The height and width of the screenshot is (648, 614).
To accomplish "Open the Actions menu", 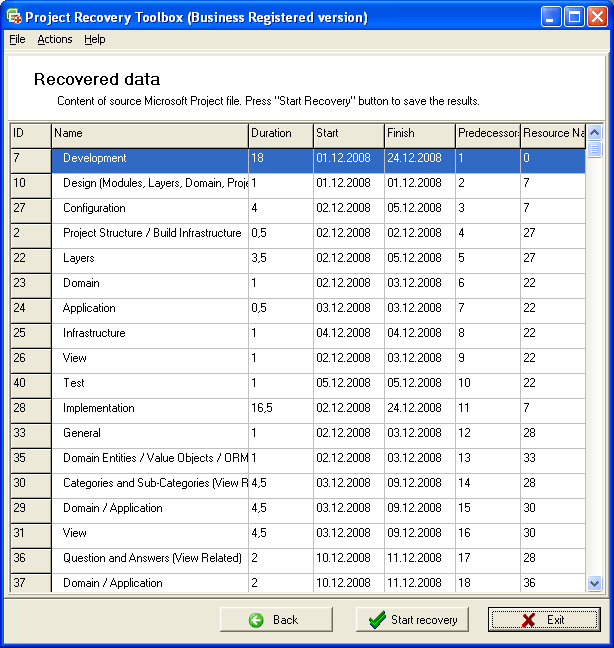I will 55,39.
